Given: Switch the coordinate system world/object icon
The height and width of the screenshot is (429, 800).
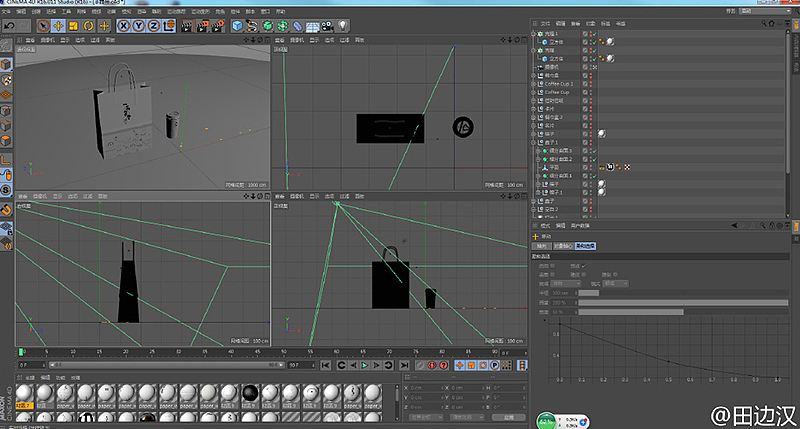Looking at the screenshot, I should [x=169, y=26].
